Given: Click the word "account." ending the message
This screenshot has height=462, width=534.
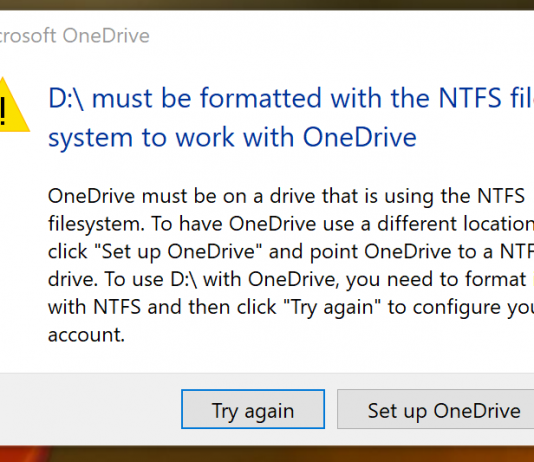Looking at the screenshot, I should [87, 335].
